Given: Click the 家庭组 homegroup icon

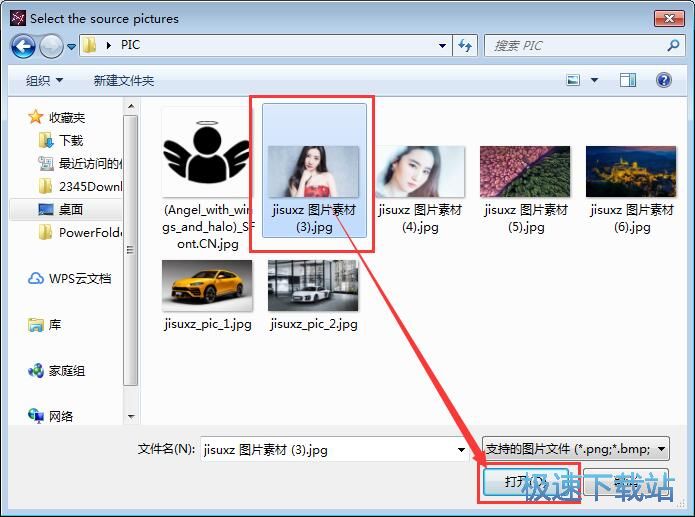Looking at the screenshot, I should (x=35, y=371).
